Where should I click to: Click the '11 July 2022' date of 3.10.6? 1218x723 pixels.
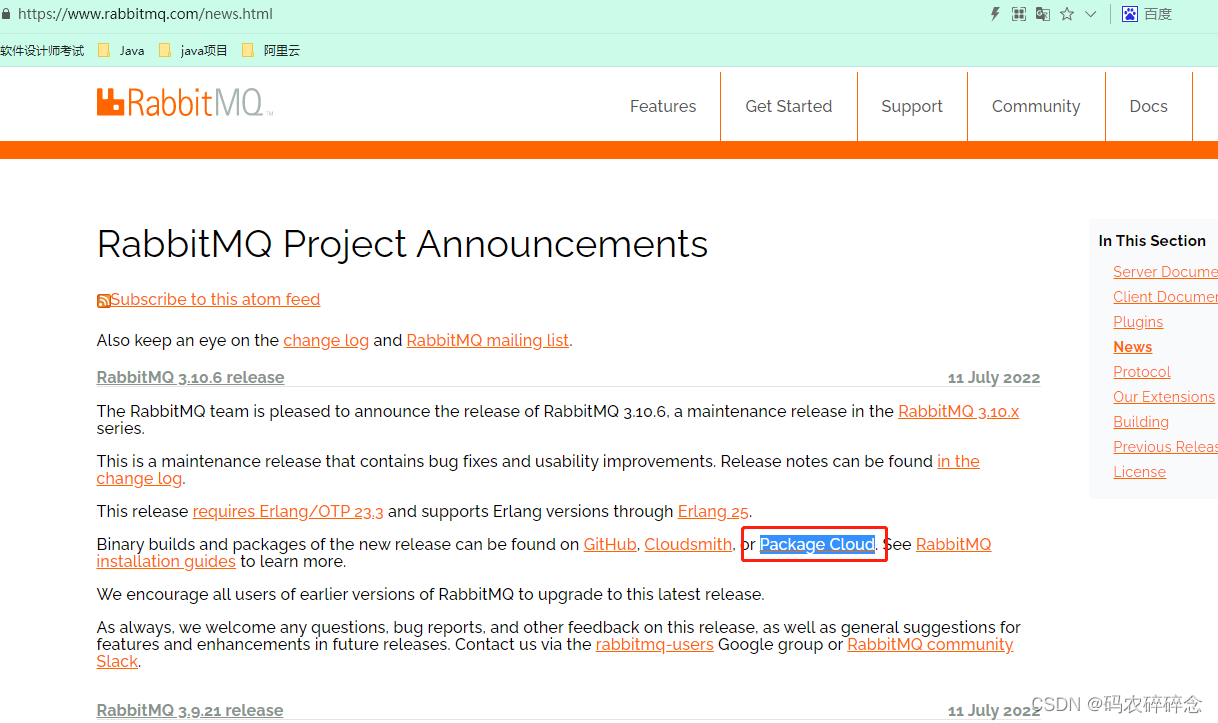point(994,378)
